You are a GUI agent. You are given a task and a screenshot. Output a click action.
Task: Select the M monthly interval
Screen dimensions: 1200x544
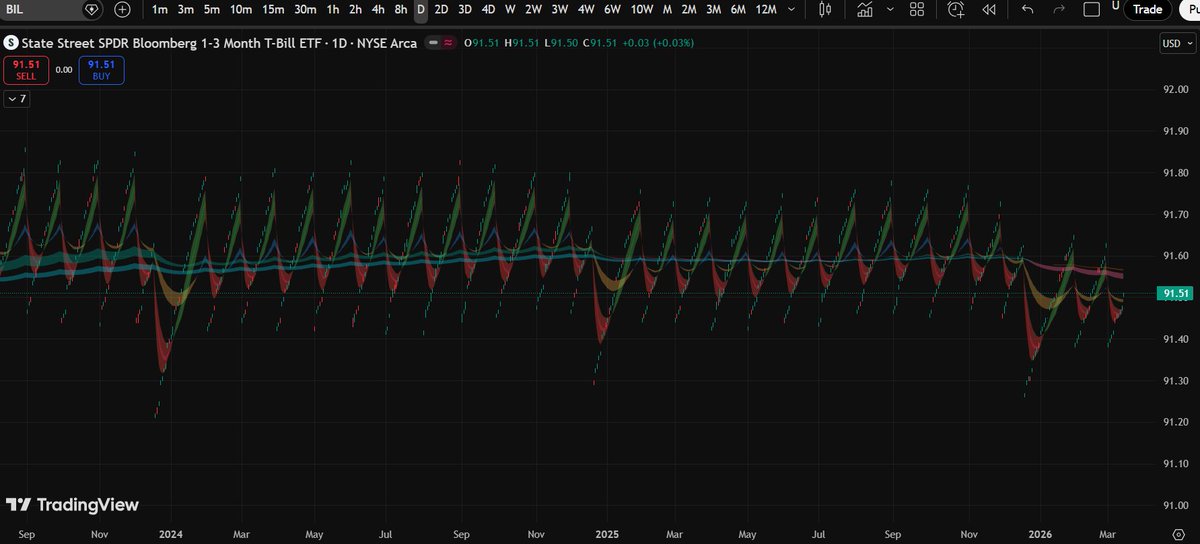pos(667,9)
